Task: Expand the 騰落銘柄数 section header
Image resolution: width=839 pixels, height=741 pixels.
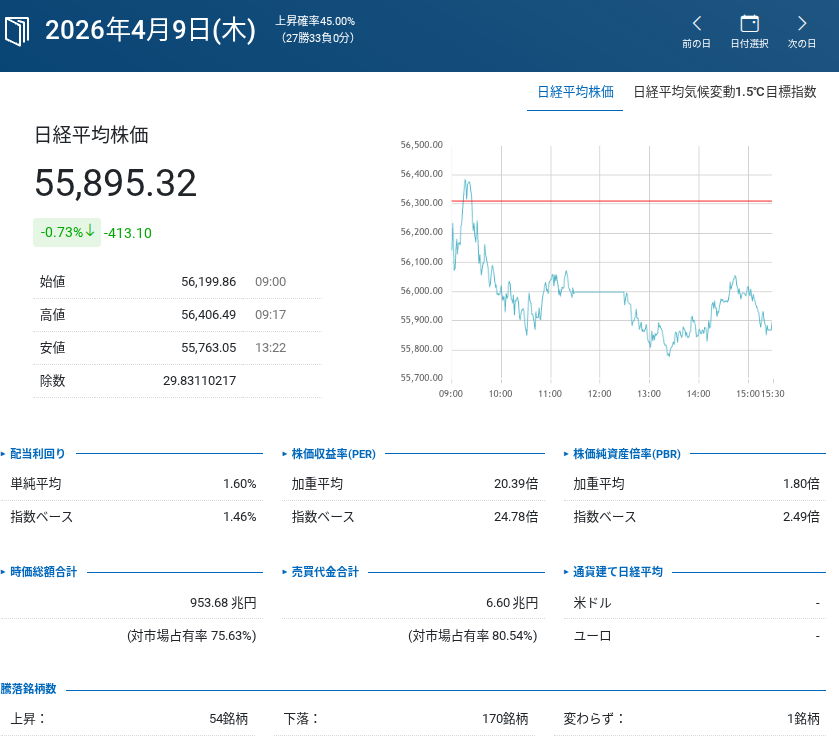Action: coord(29,689)
